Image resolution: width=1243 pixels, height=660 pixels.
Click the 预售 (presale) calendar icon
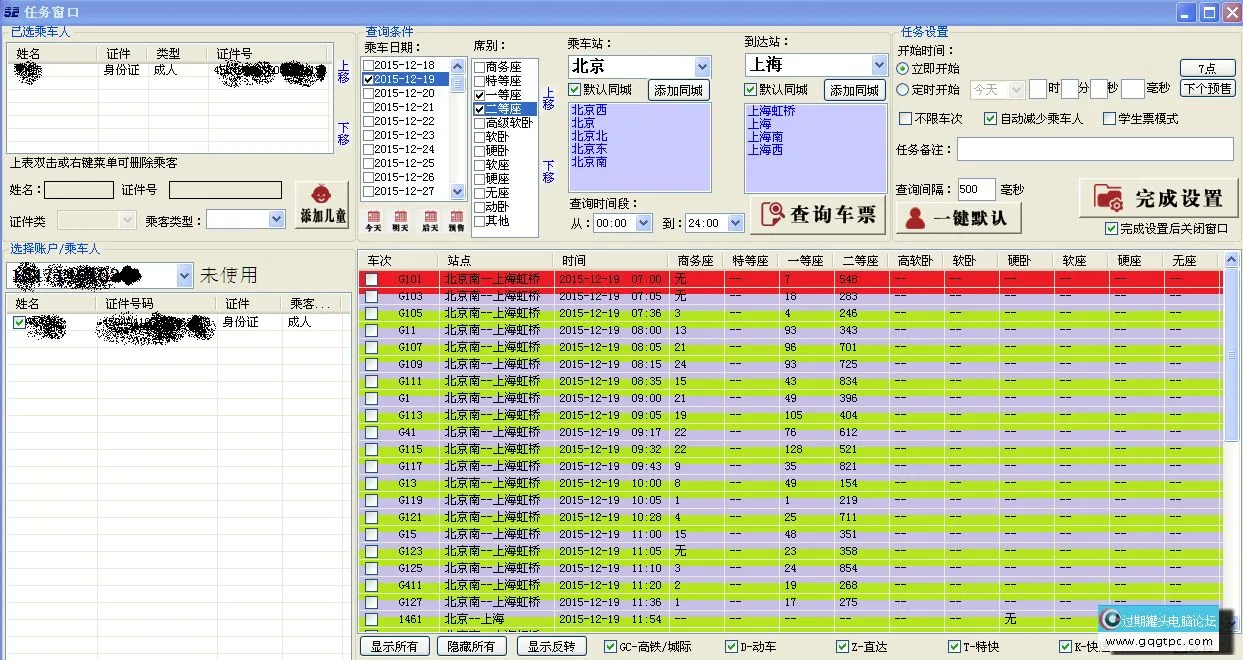456,220
